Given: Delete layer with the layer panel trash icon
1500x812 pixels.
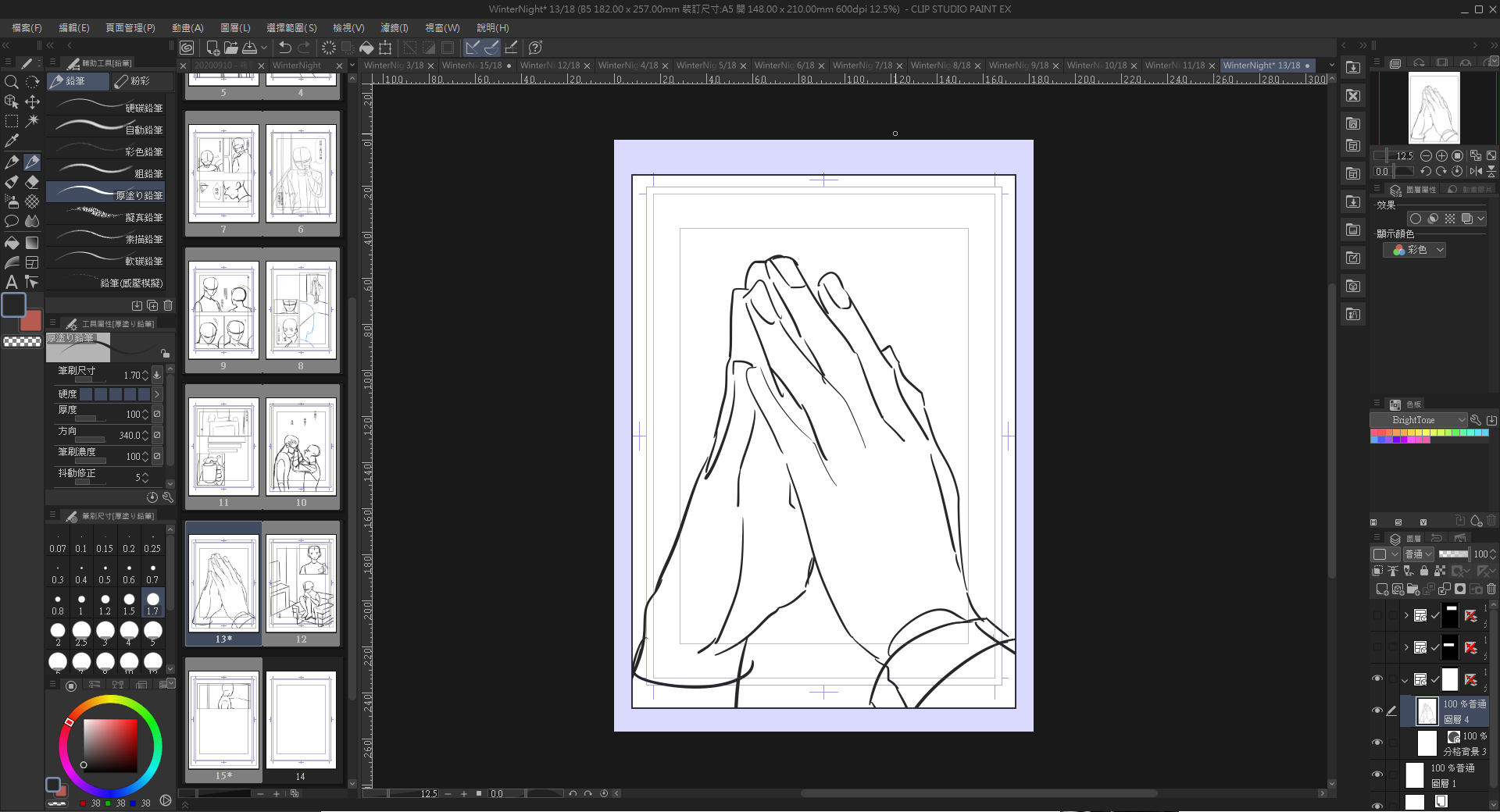Looking at the screenshot, I should [x=1491, y=589].
